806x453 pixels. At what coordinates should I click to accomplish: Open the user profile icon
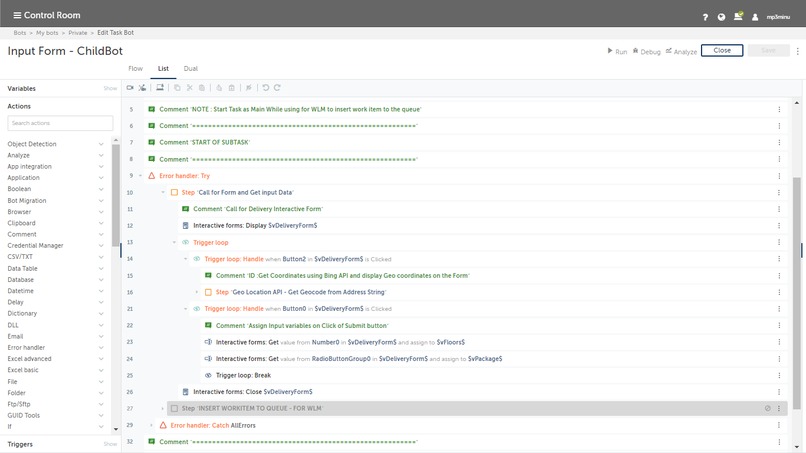[x=755, y=17]
